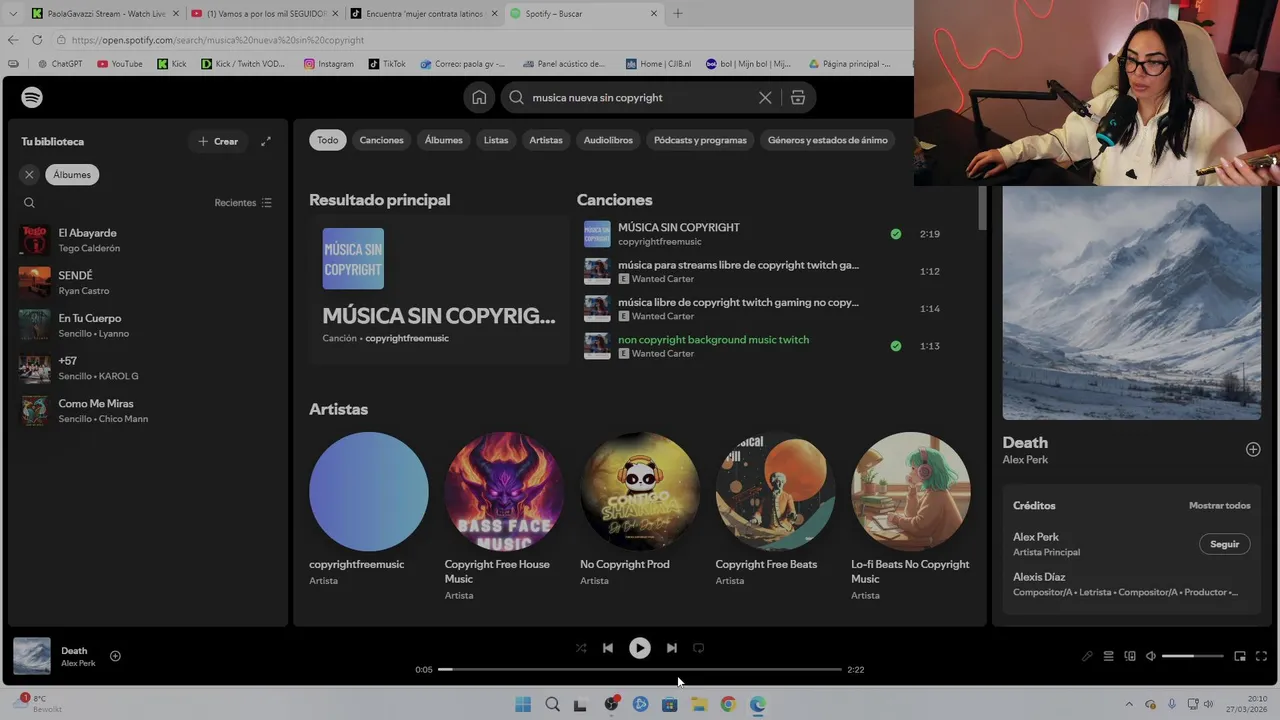Click Mostrar todos in Créditos
Image resolution: width=1280 pixels, height=720 pixels.
1219,505
